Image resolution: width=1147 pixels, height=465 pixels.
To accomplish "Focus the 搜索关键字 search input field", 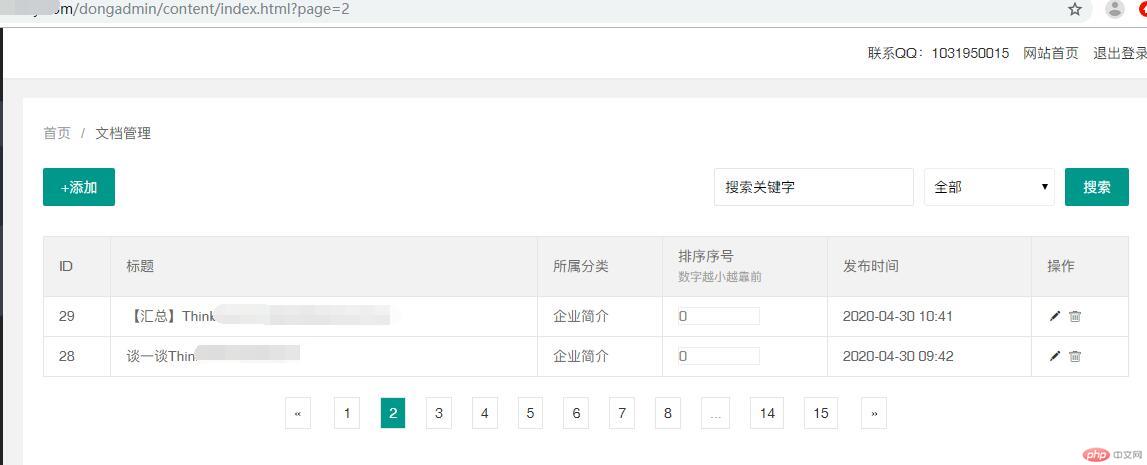I will 813,187.
